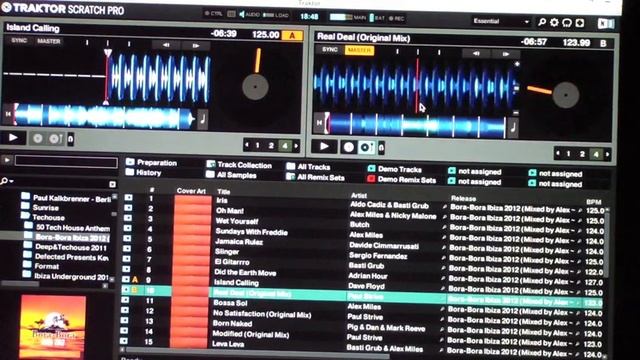
Task: Toggle fullscreen icon in header
Action: point(580,23)
